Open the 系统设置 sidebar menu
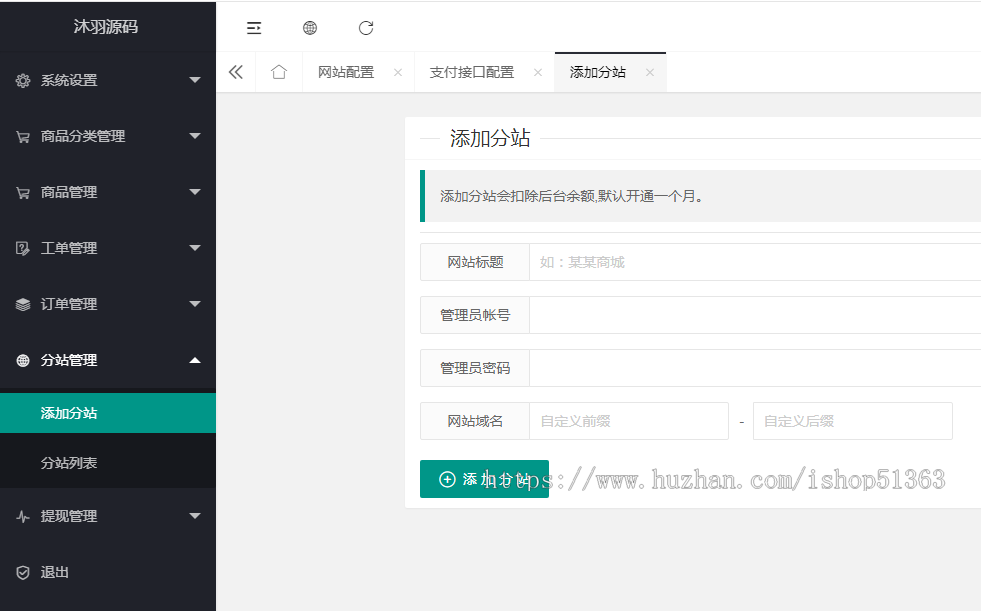981x611 pixels. (x=108, y=80)
